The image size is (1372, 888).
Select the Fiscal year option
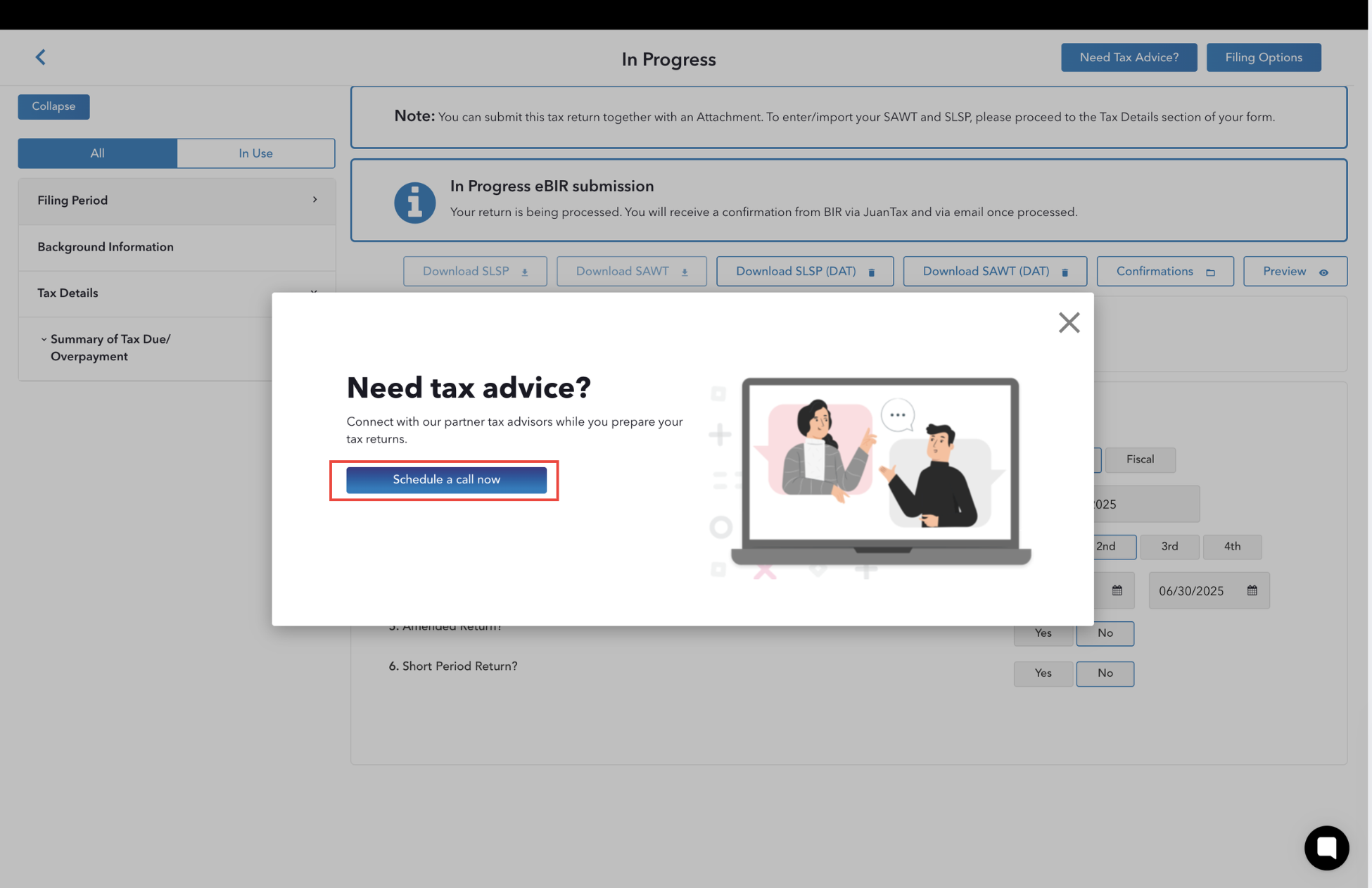pyautogui.click(x=1140, y=459)
